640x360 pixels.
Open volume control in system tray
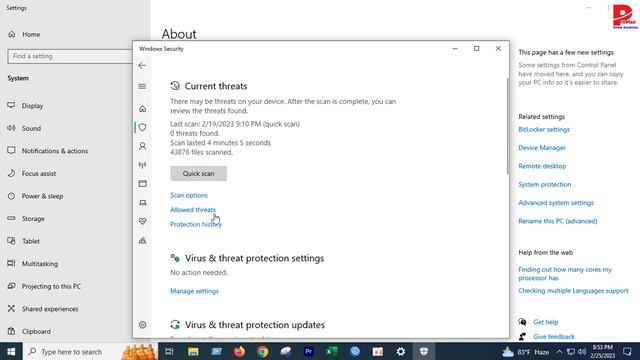582,352
